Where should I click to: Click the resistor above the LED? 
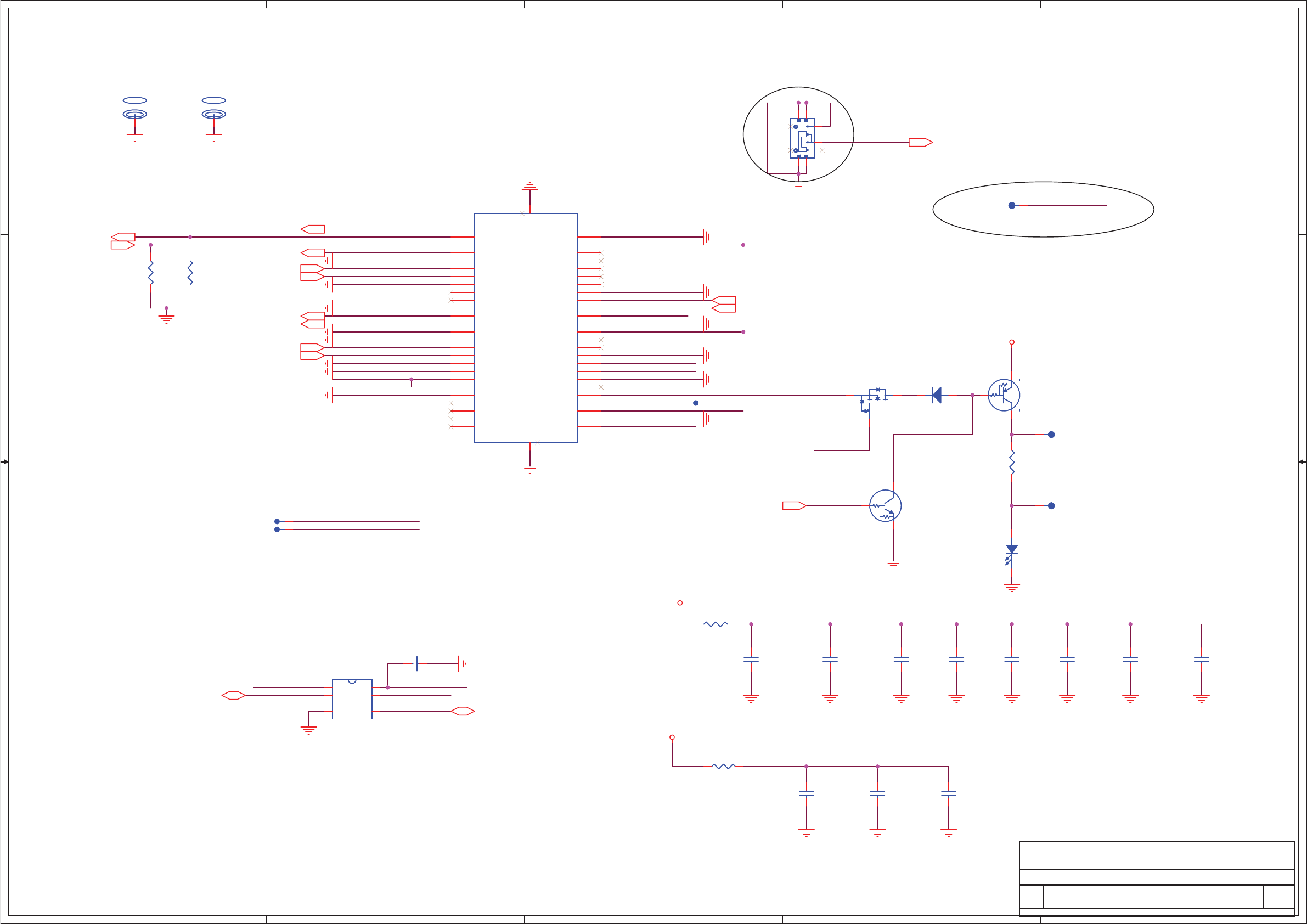[x=1012, y=463]
